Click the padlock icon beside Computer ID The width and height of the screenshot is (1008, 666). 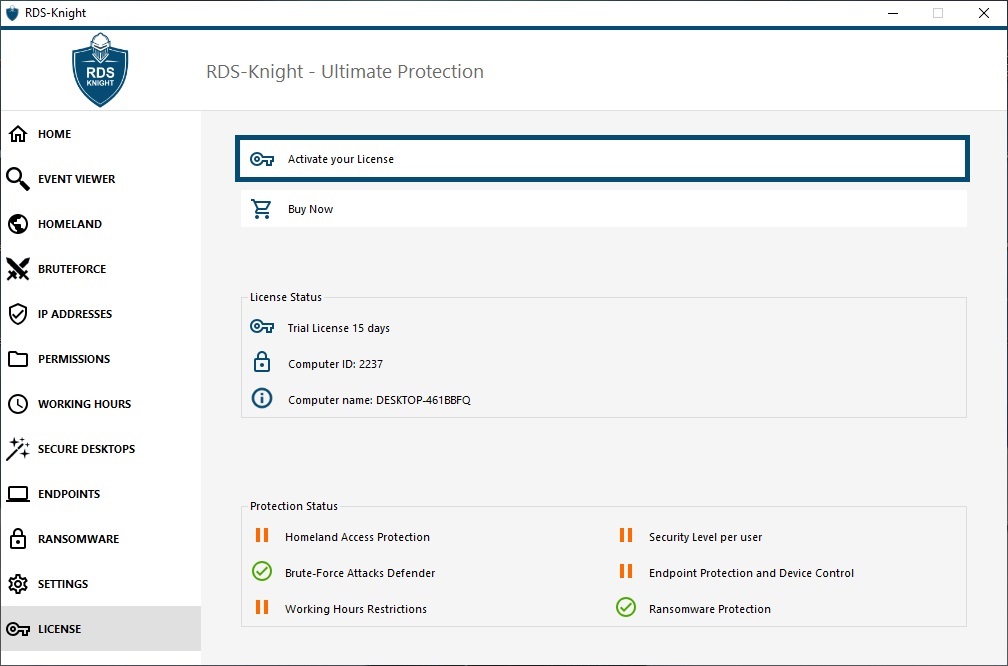click(262, 362)
